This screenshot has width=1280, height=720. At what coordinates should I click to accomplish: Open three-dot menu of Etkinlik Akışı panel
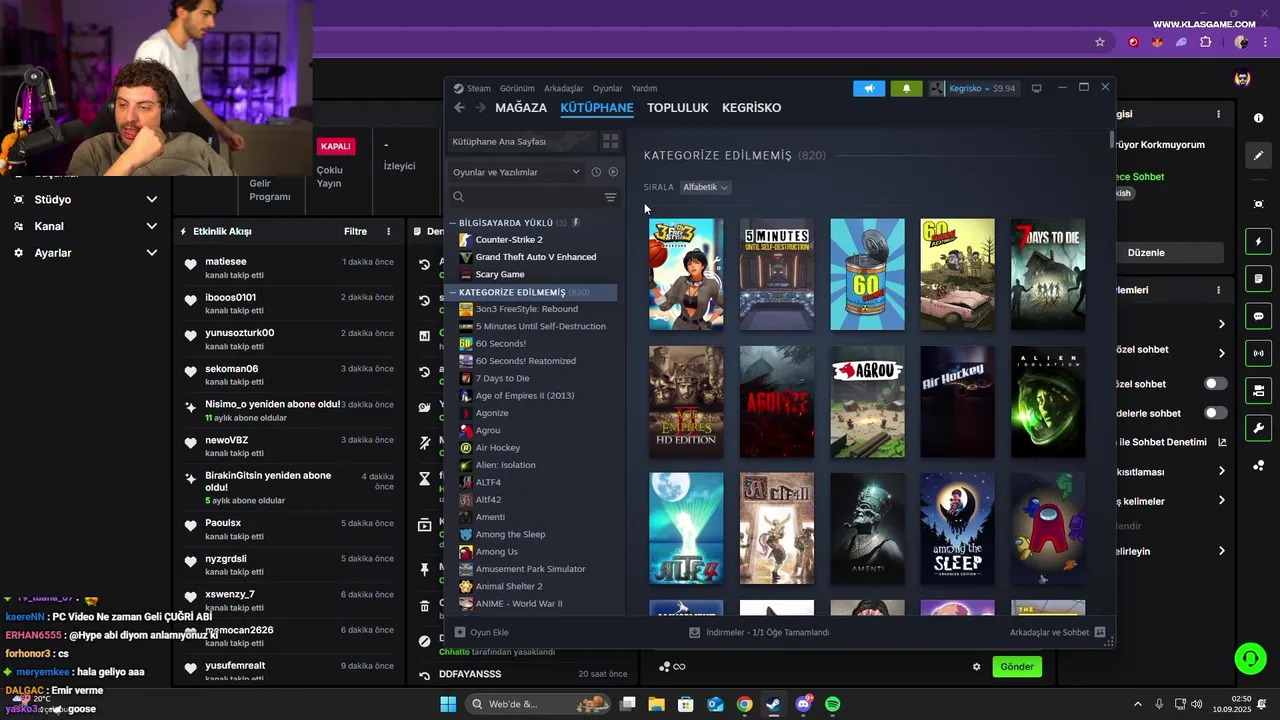389,231
